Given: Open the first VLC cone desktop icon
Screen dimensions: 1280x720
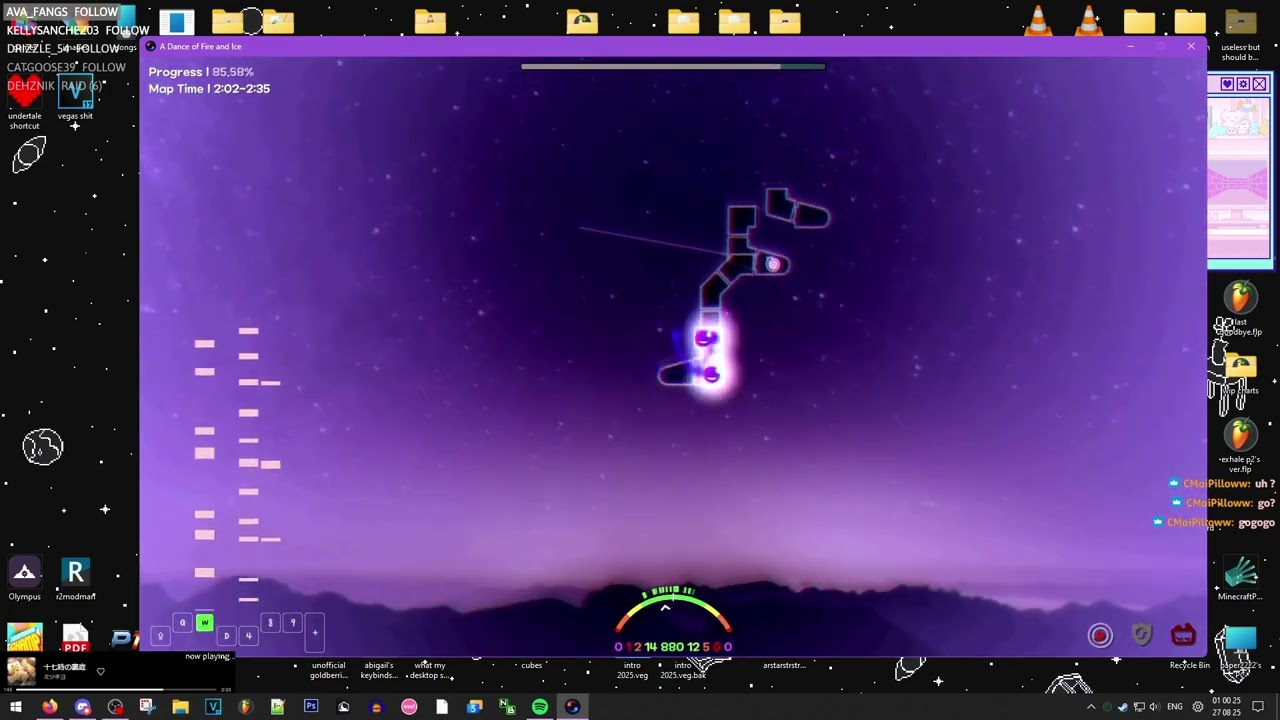Looking at the screenshot, I should [x=1038, y=21].
